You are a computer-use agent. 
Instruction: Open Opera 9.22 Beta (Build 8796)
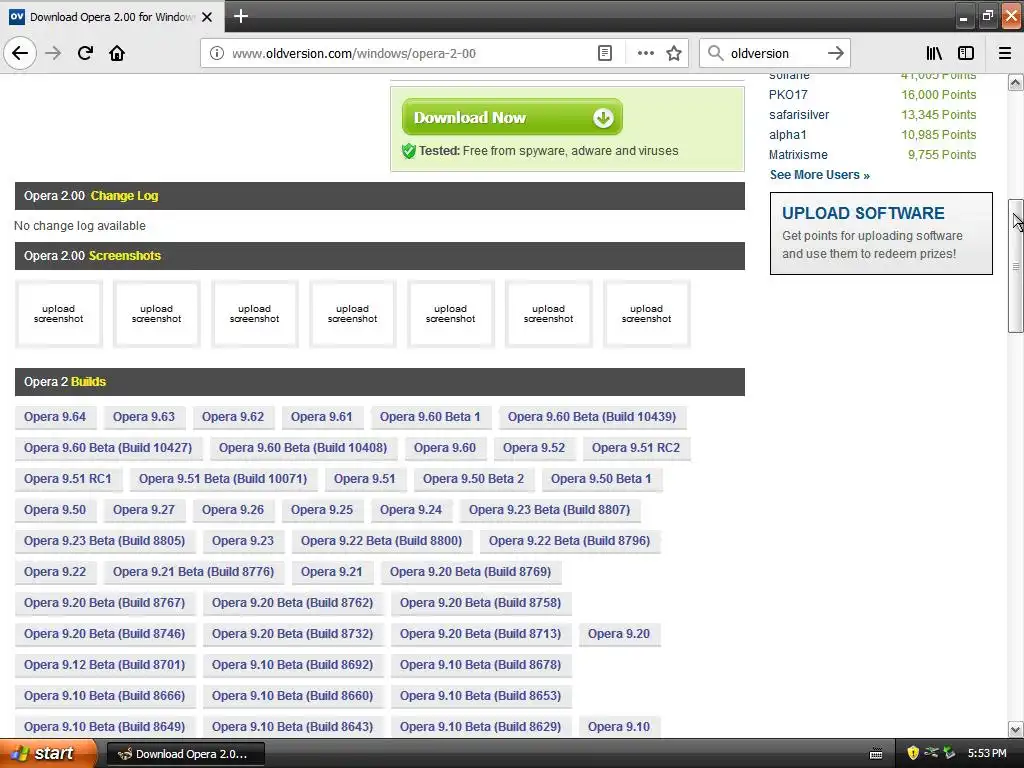point(569,541)
